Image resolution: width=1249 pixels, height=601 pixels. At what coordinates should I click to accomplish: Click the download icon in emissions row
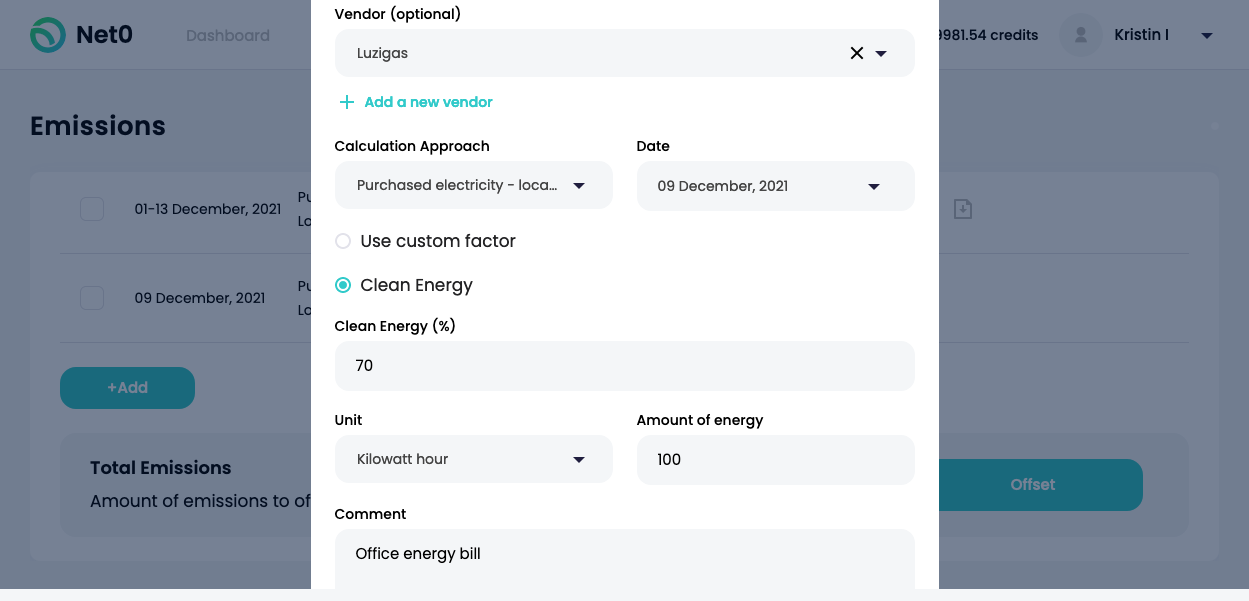pos(962,209)
